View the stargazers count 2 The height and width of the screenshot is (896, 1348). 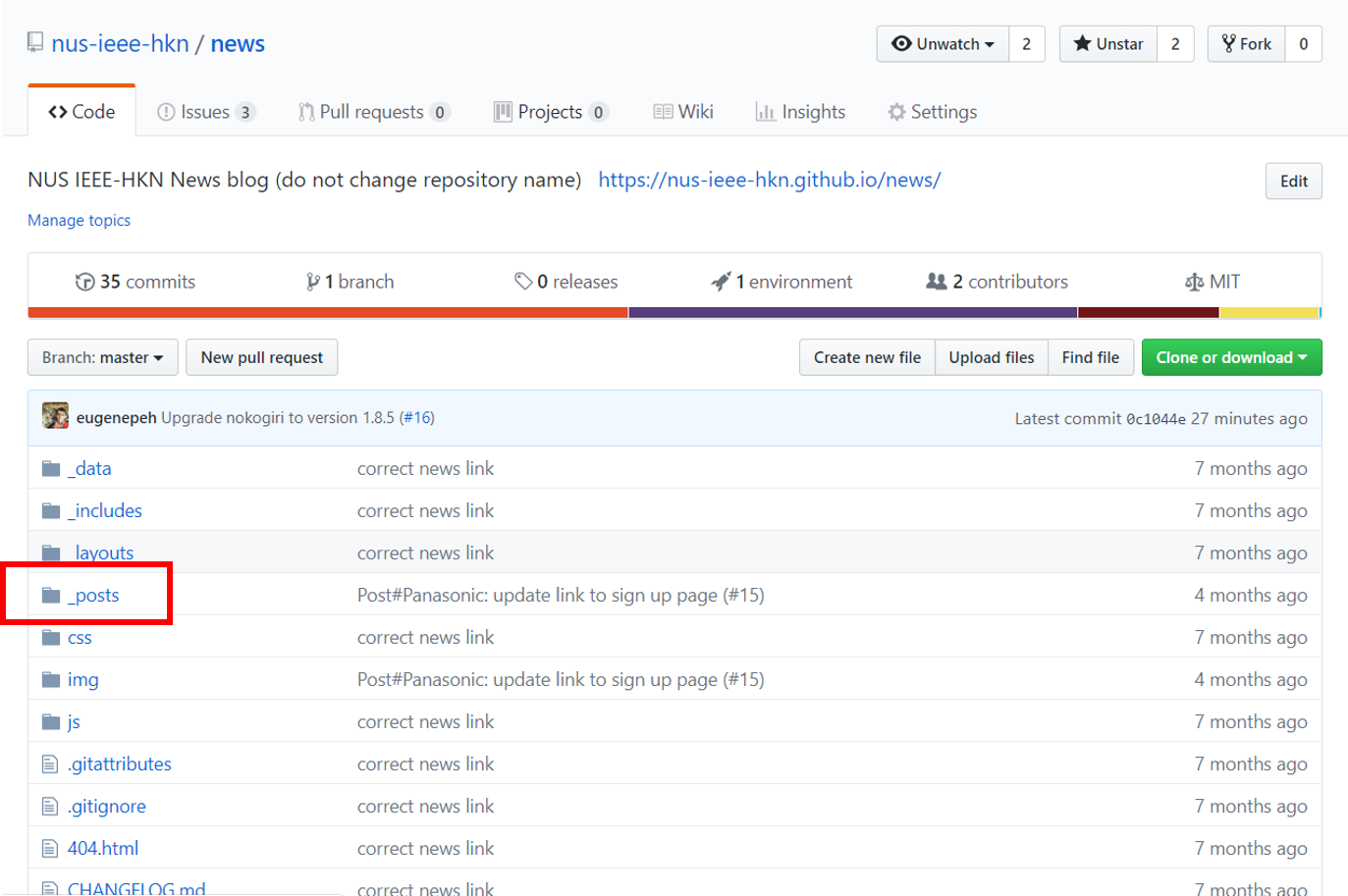pyautogui.click(x=1175, y=44)
